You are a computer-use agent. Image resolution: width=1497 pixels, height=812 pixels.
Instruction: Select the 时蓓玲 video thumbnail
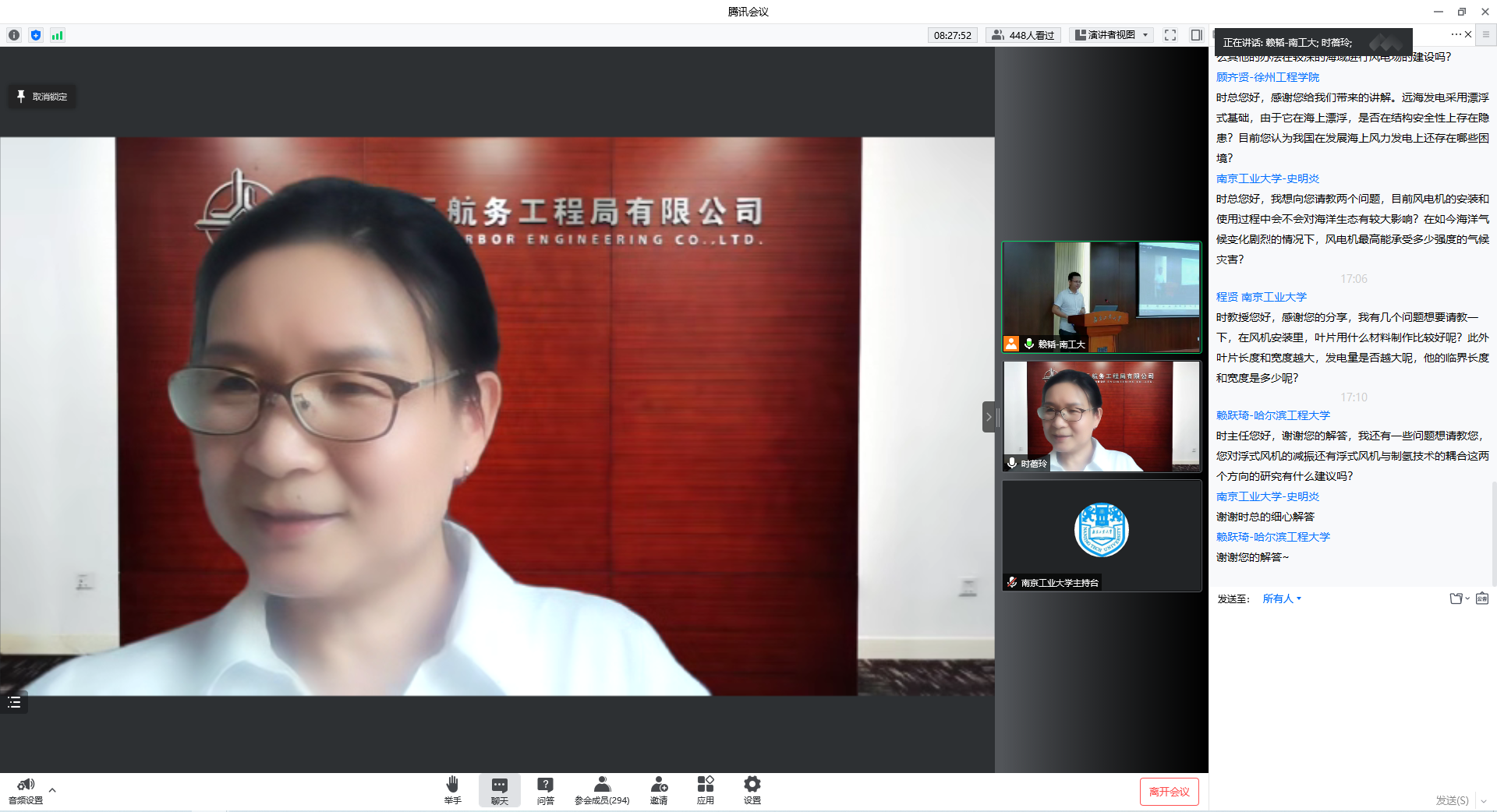pos(1101,416)
